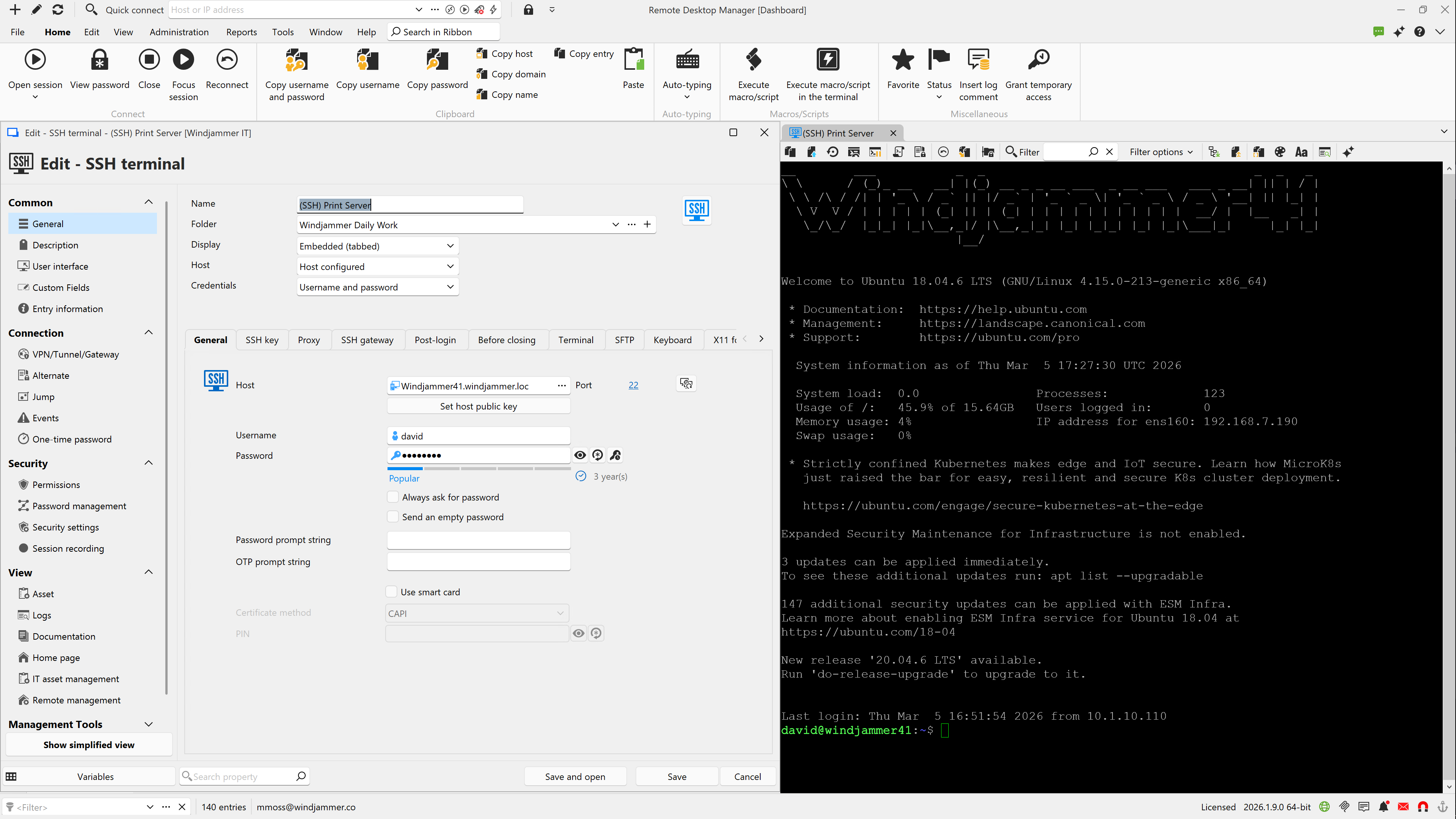1456x819 pixels.
Task: Open the Administration menu
Action: (x=179, y=32)
